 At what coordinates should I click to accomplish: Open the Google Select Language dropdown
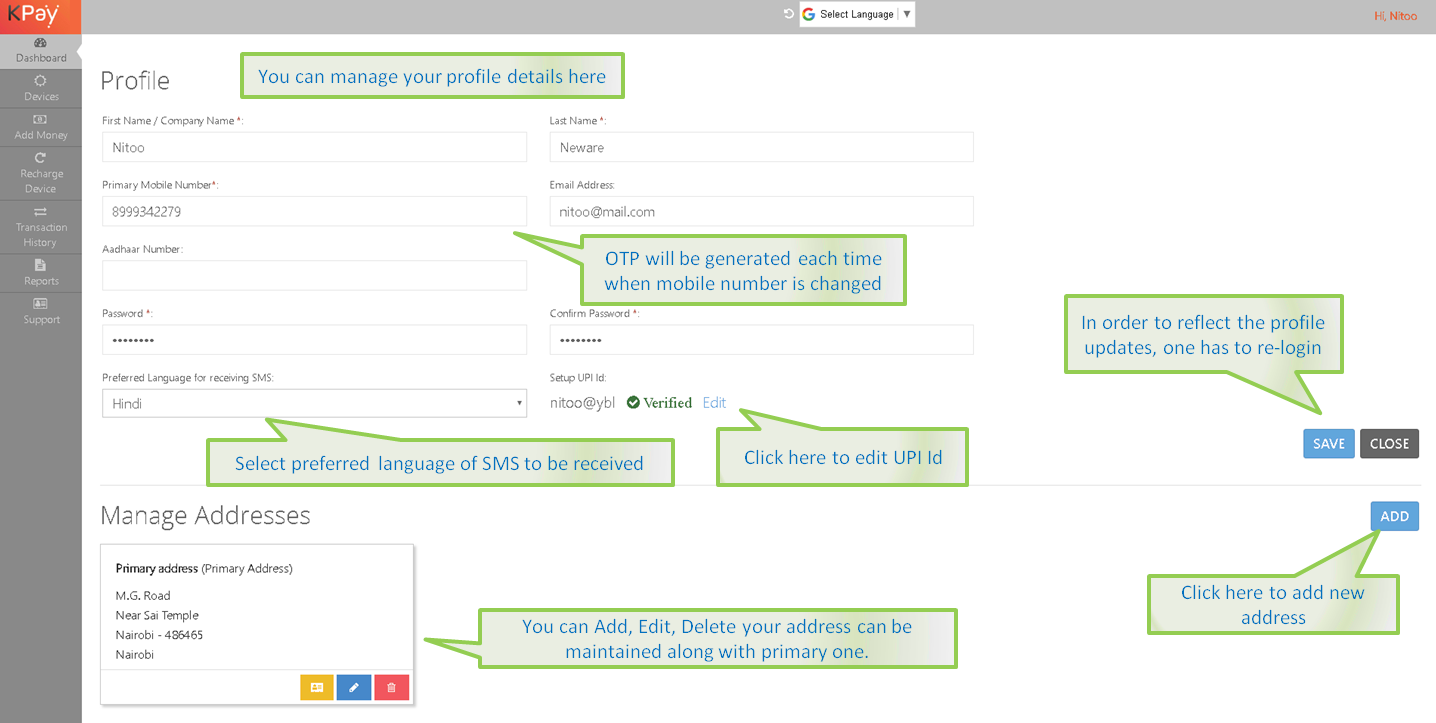pos(857,14)
